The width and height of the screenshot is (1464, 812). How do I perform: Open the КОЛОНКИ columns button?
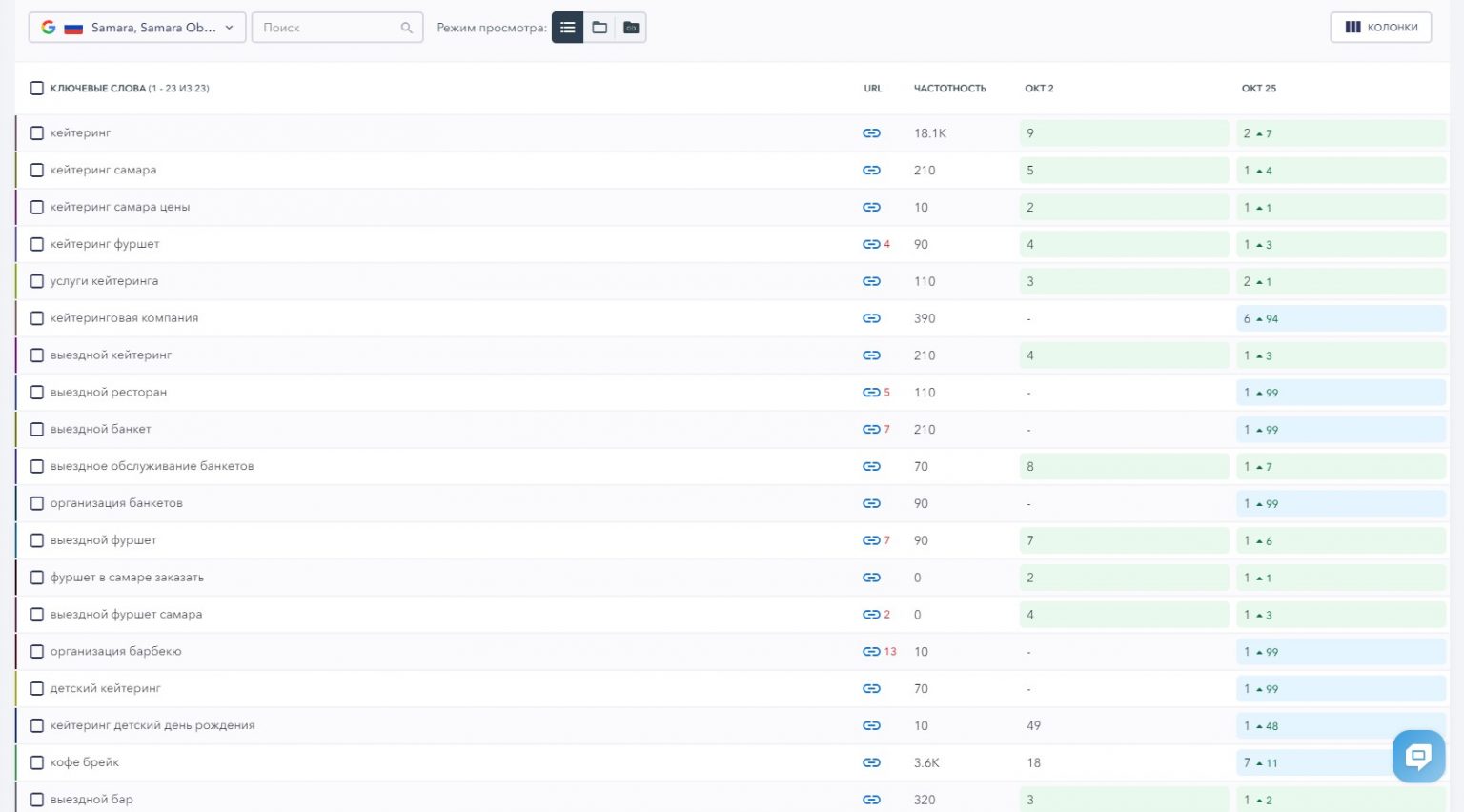1381,28
